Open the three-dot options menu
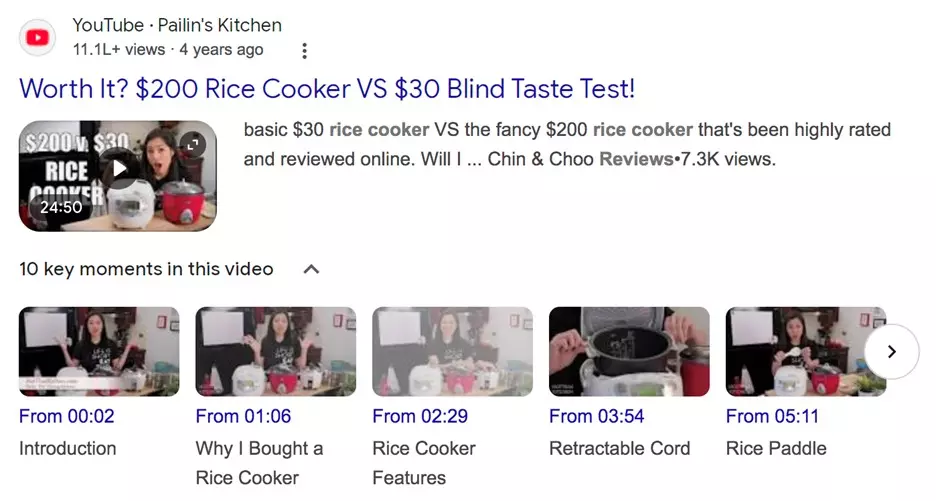Image resolution: width=936 pixels, height=501 pixels. 304,51
